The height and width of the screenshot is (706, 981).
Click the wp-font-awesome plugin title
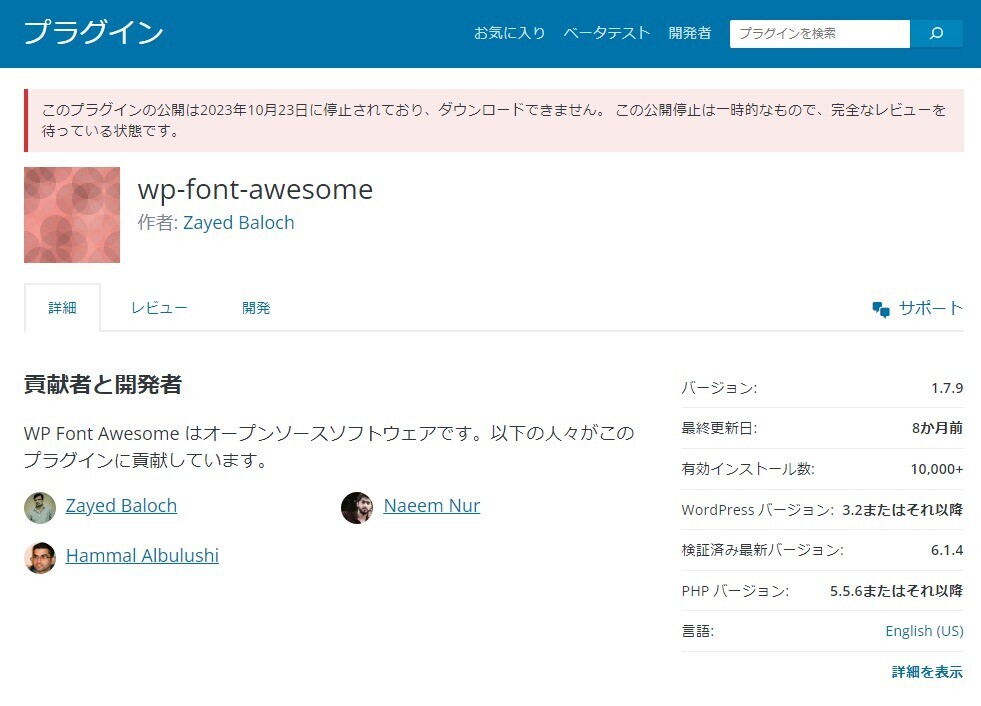point(255,189)
